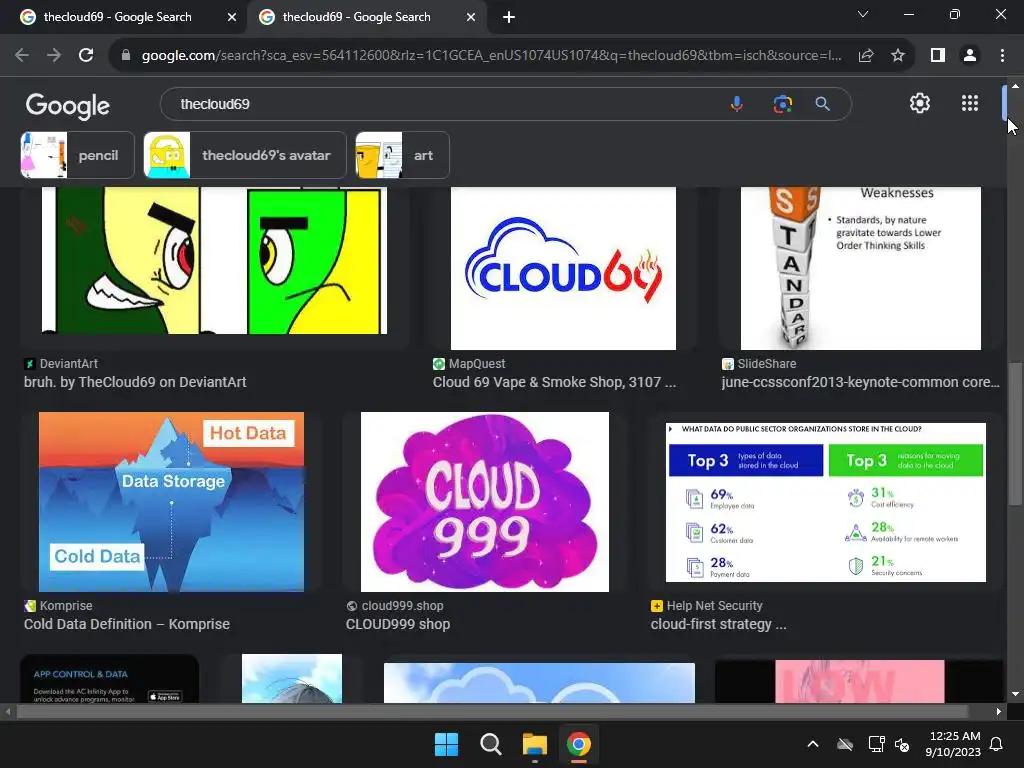1024x768 pixels.
Task: Click the blue magnifier search button
Action: tap(822, 104)
